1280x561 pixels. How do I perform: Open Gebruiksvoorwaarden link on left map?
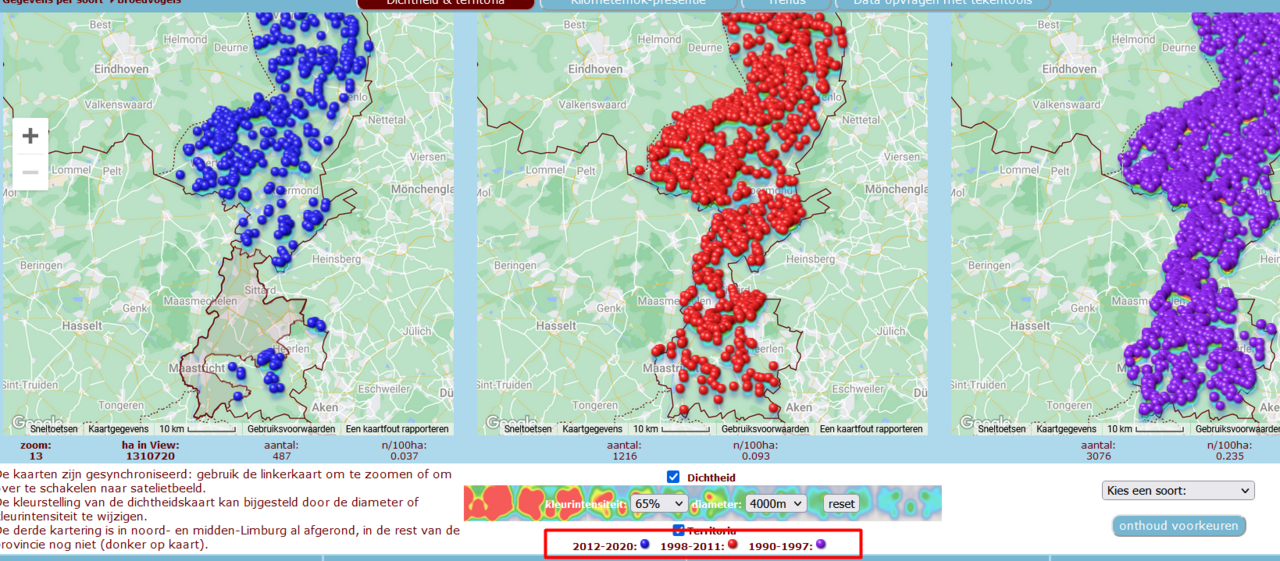click(291, 429)
